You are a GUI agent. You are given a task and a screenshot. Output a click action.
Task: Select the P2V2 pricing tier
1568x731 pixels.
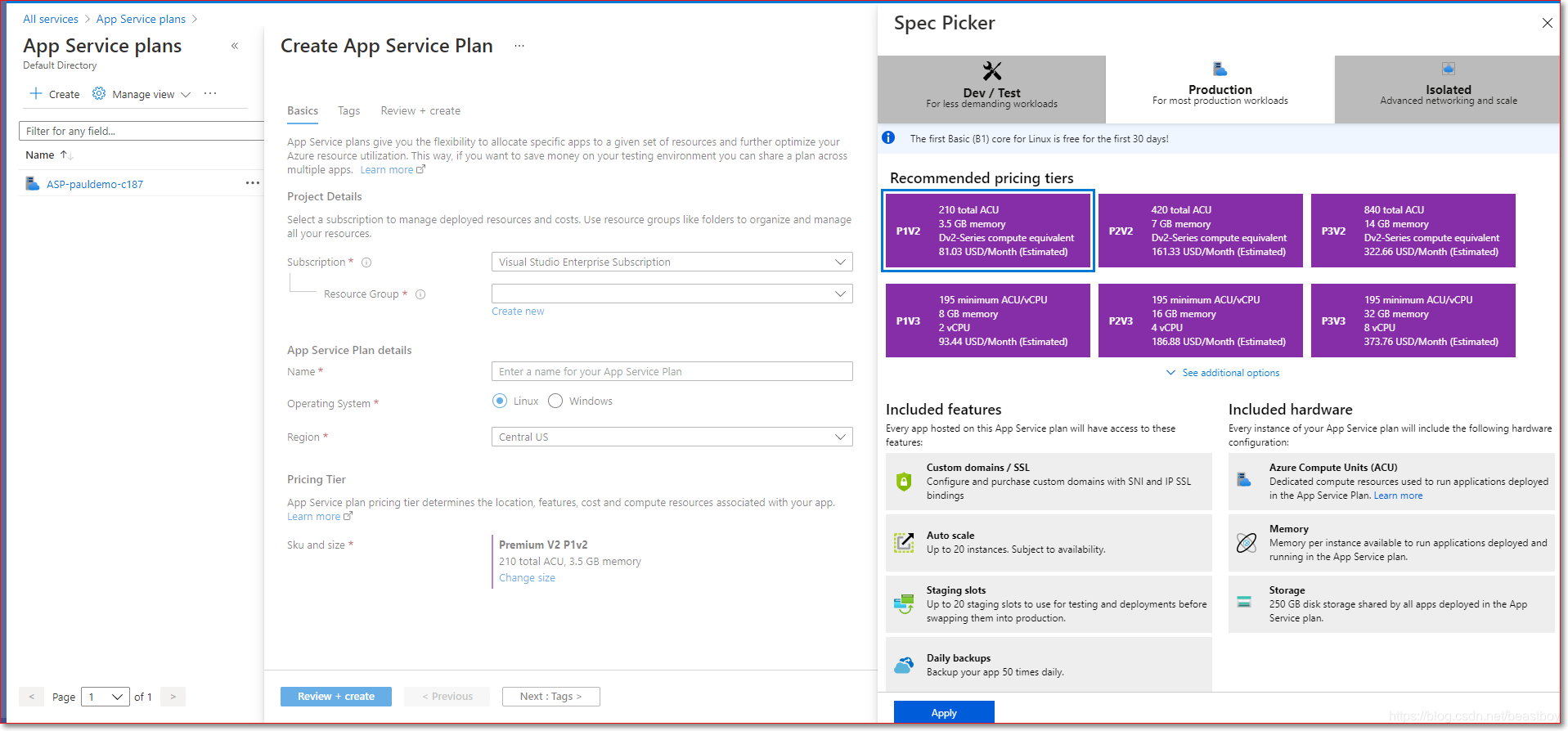pos(1201,231)
